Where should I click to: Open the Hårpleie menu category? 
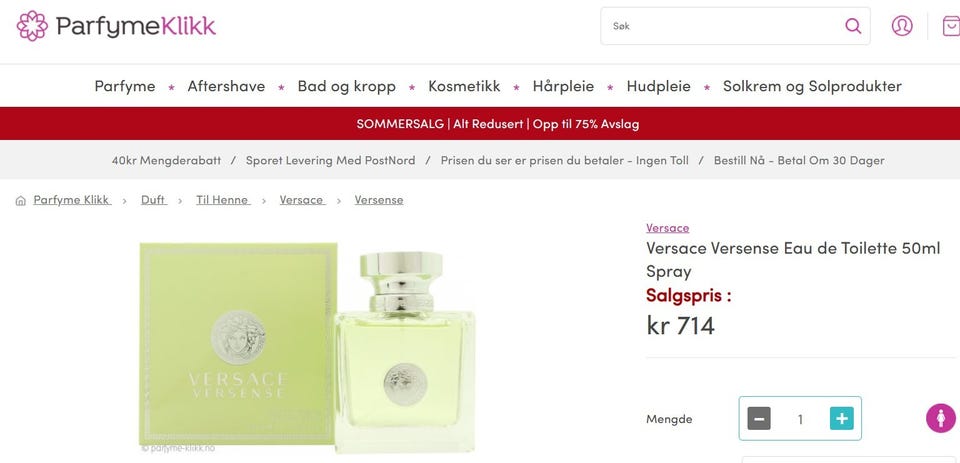point(563,86)
